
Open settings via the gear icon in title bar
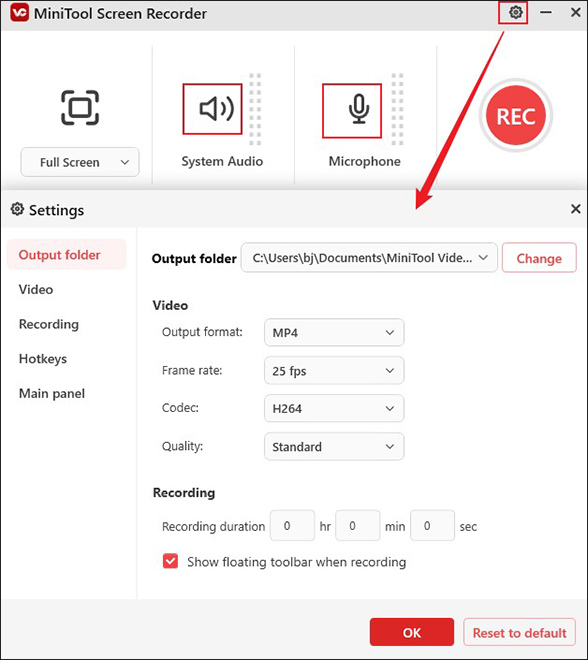coord(515,12)
